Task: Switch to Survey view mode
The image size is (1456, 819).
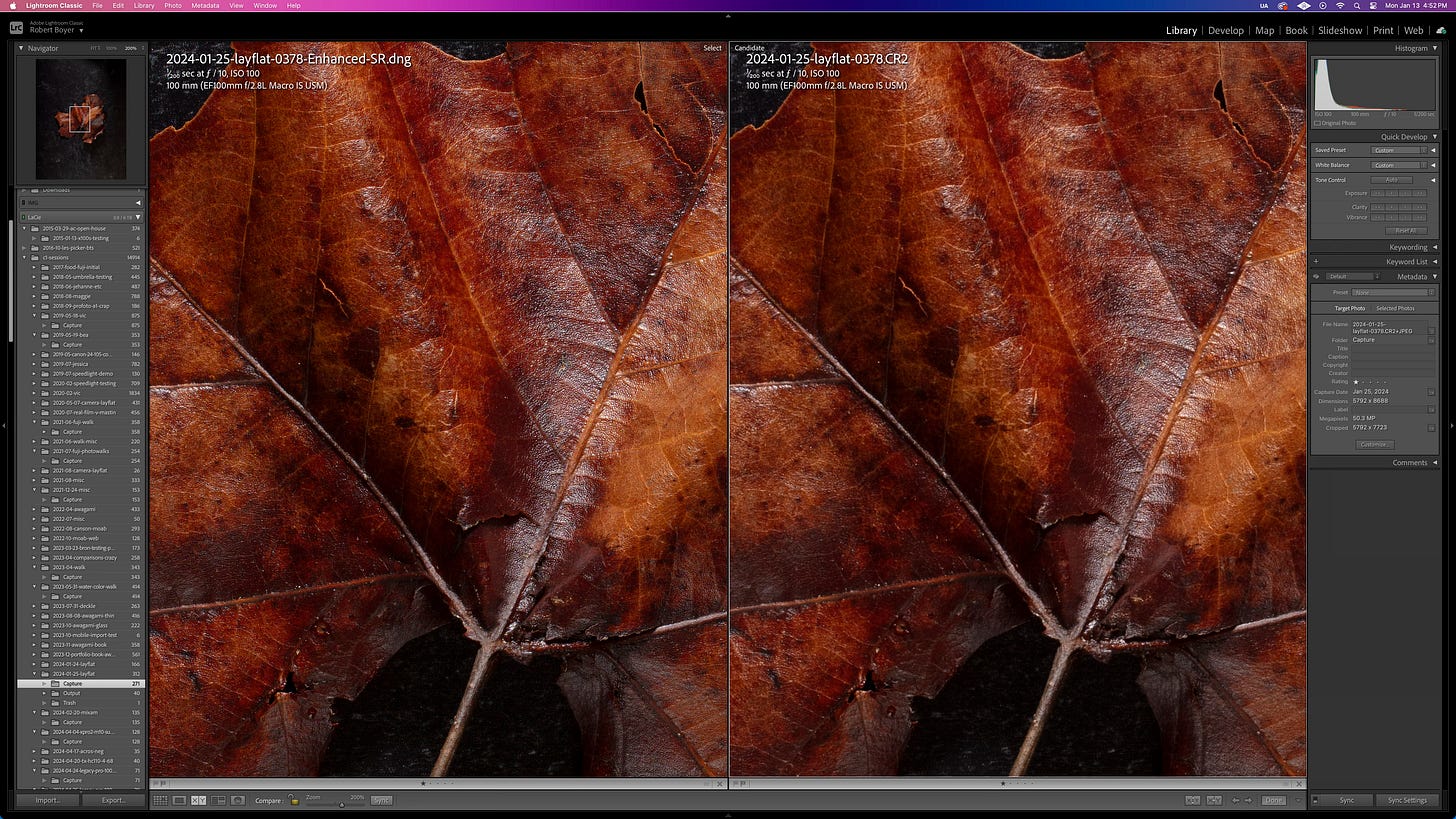Action: (220, 800)
